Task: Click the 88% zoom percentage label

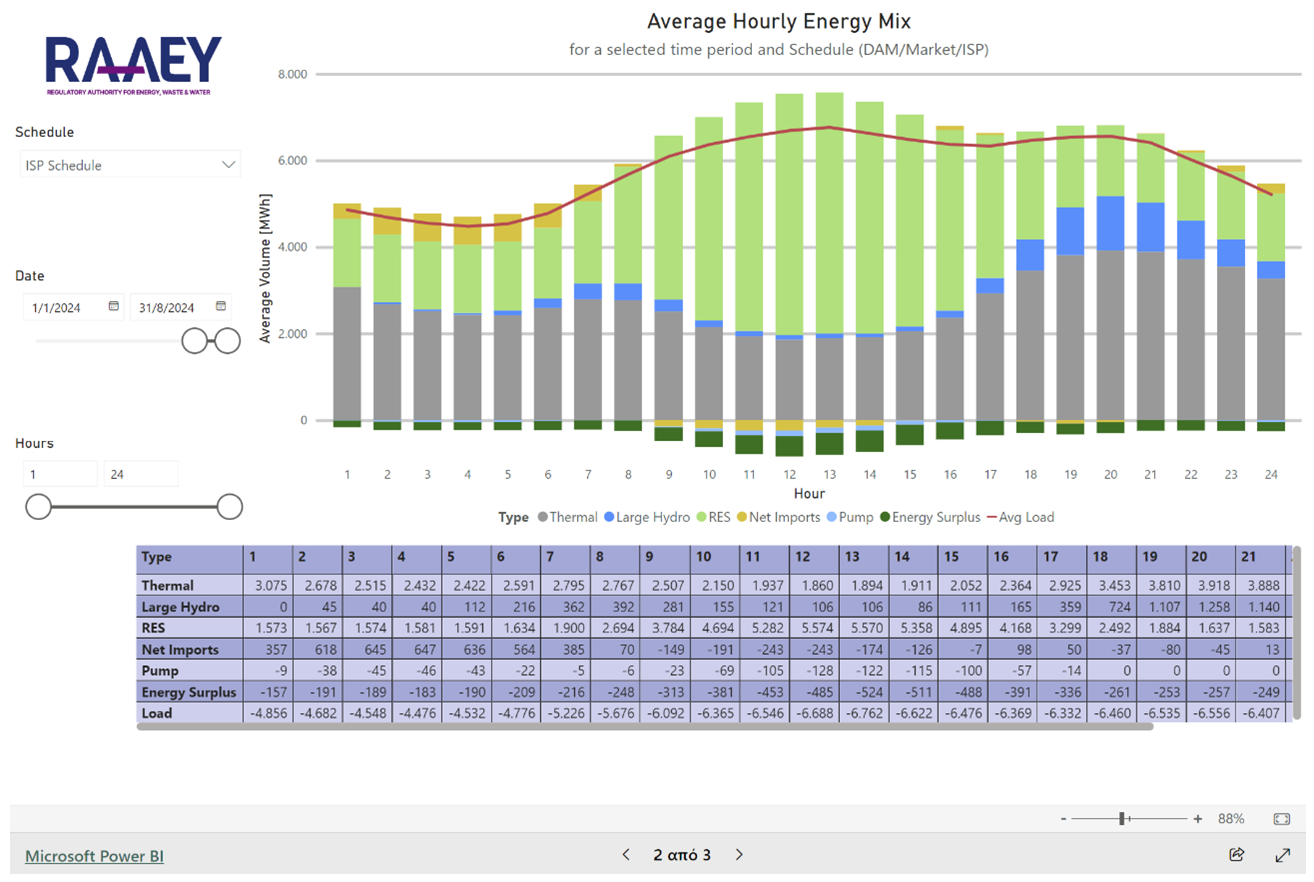Action: pos(1231,819)
